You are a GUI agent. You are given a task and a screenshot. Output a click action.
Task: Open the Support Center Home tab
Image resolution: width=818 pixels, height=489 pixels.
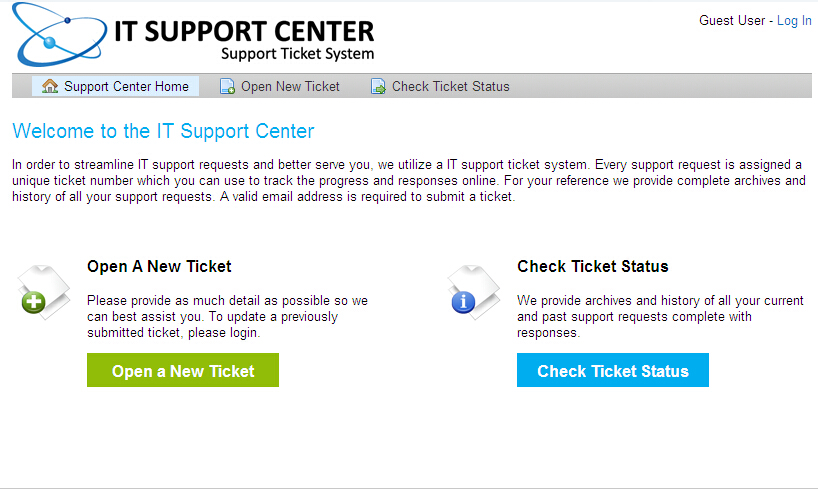126,87
